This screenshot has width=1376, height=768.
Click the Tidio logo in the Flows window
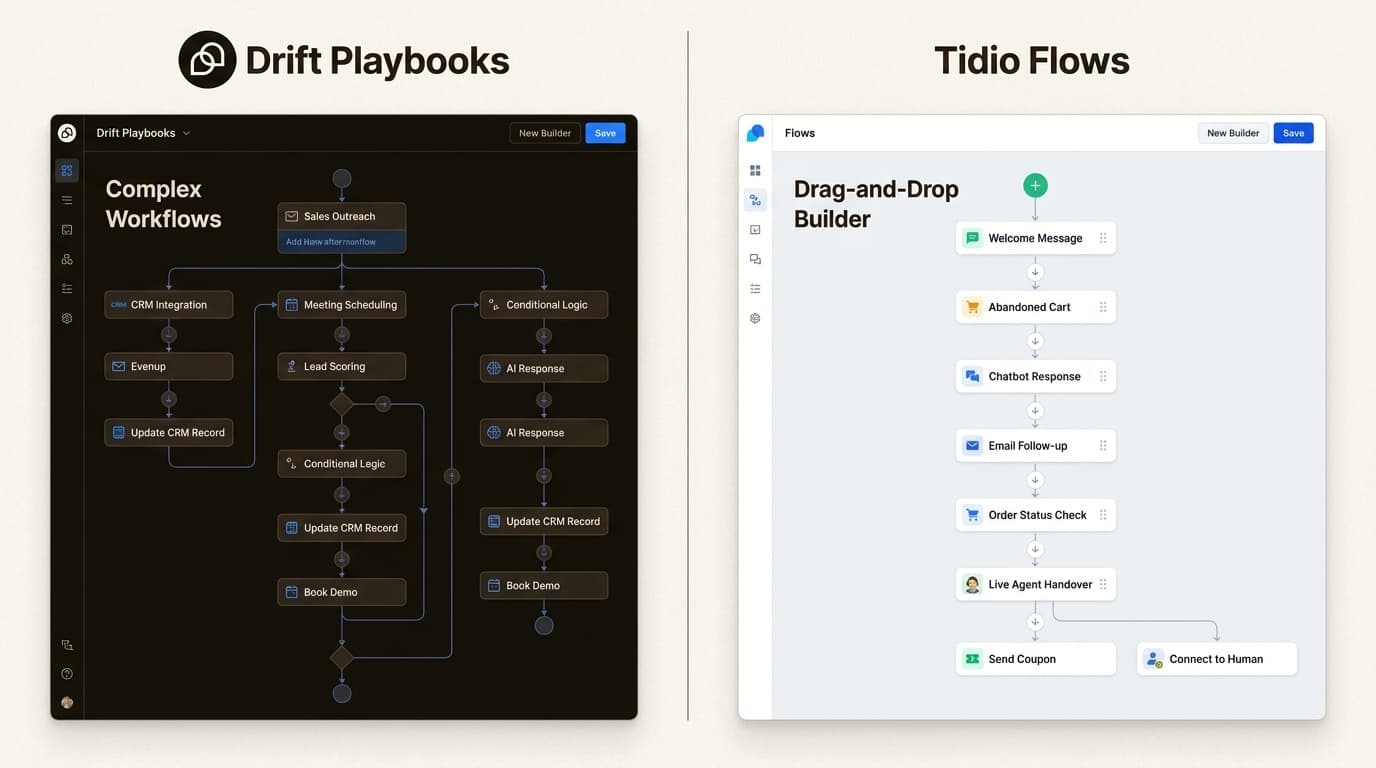755,133
